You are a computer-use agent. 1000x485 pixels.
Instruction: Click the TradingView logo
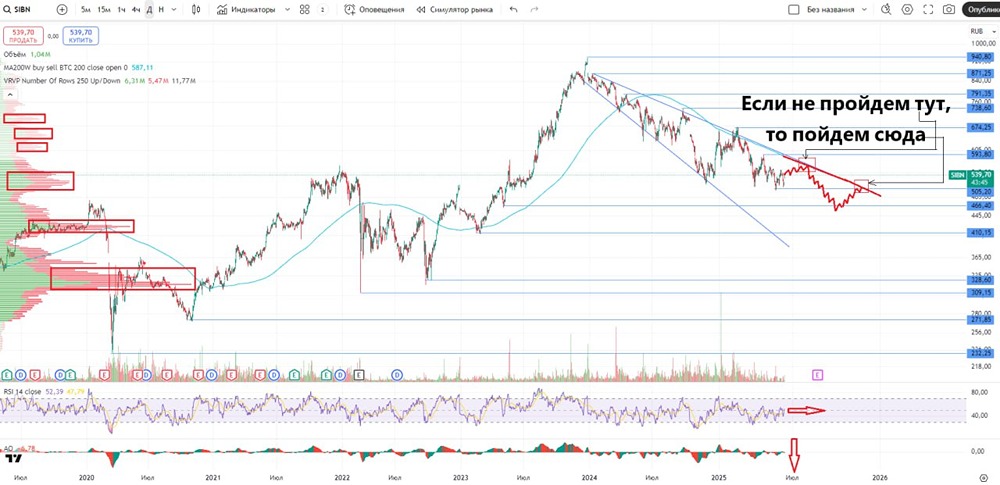tap(12, 457)
